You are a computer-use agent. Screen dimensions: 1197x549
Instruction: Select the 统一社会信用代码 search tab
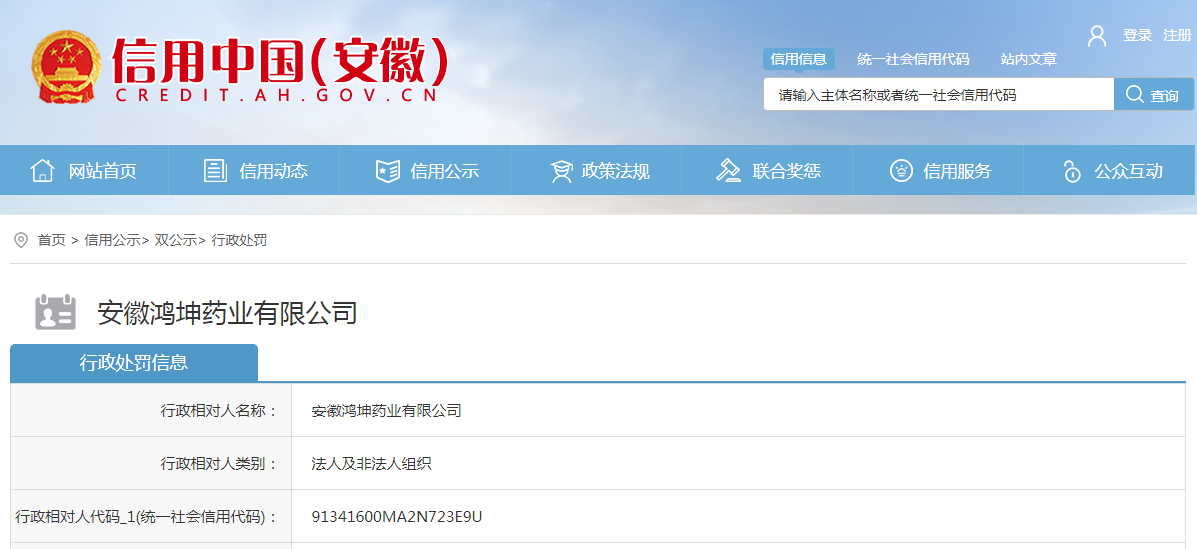913,60
